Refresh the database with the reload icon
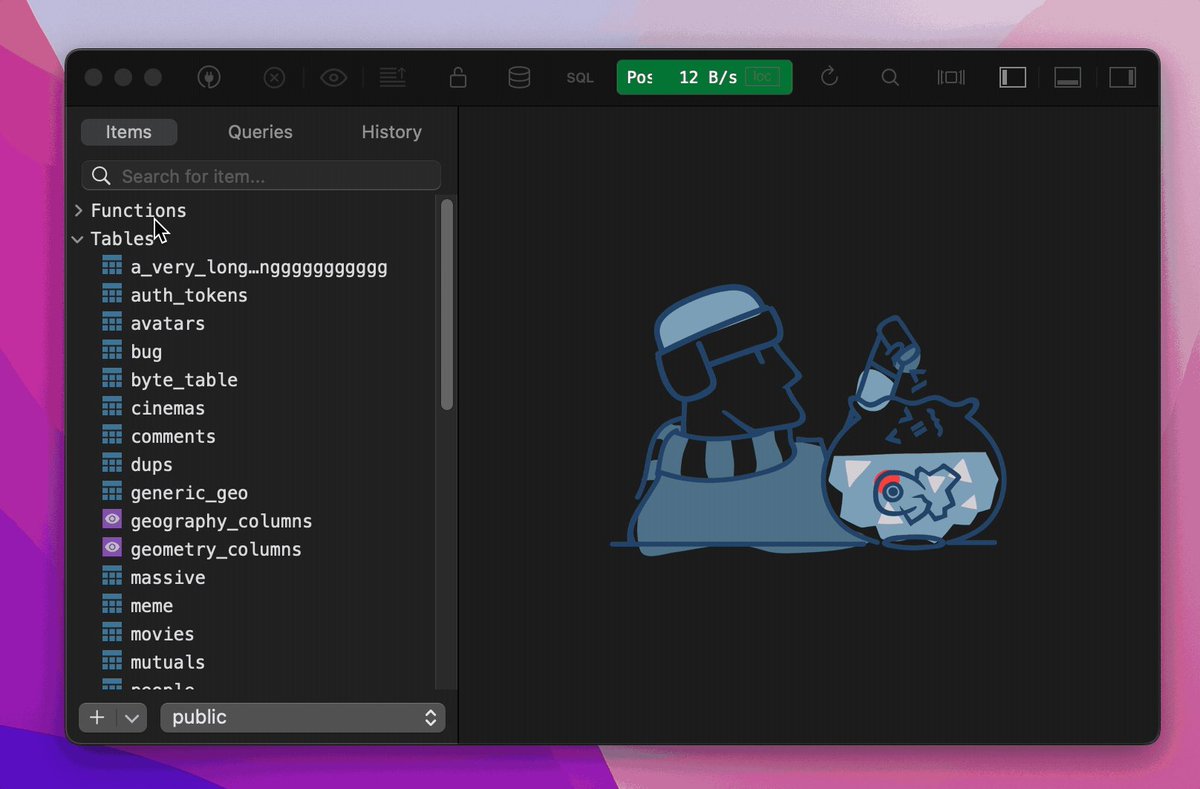1200x789 pixels. (830, 77)
